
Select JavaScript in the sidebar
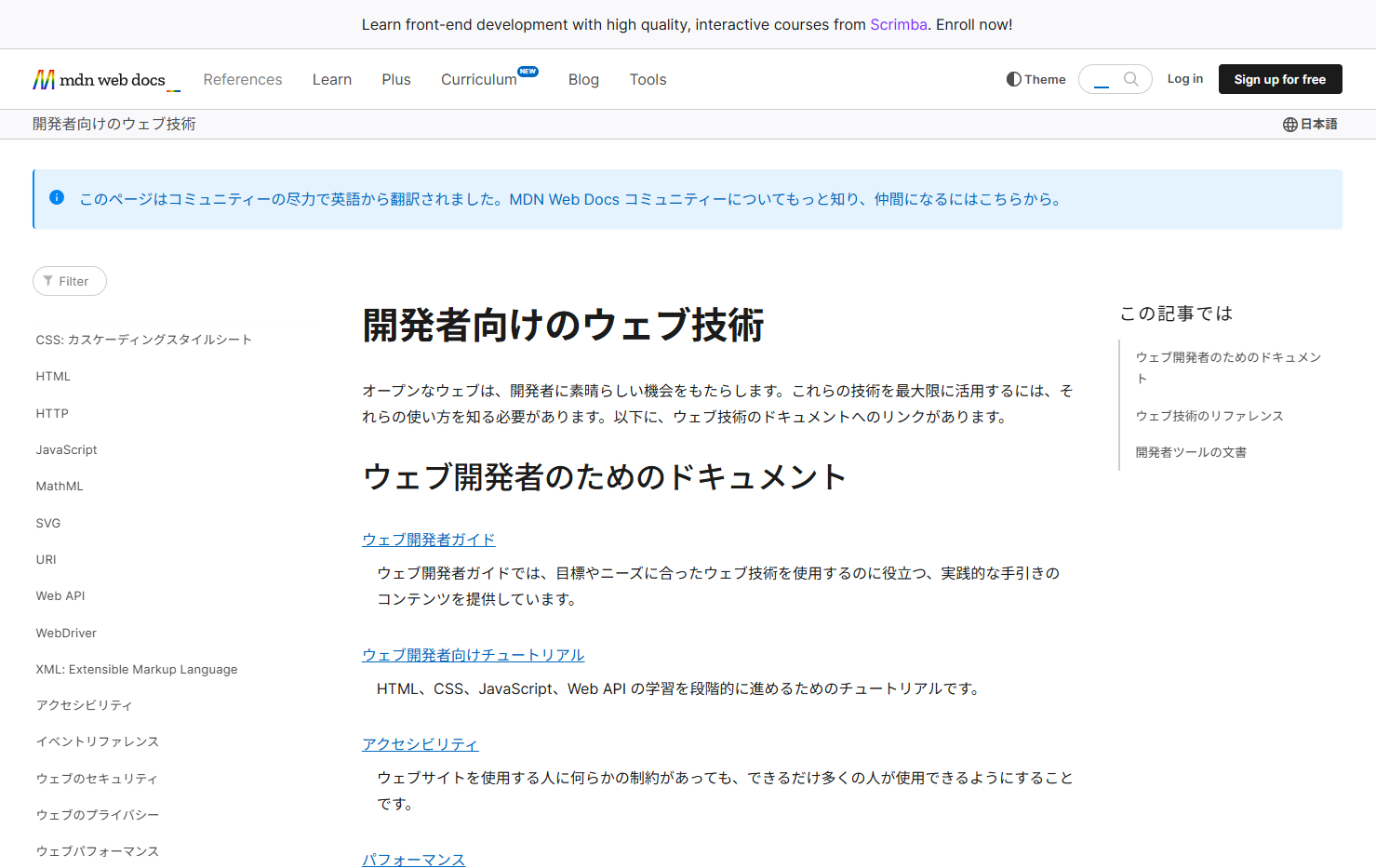(x=66, y=449)
